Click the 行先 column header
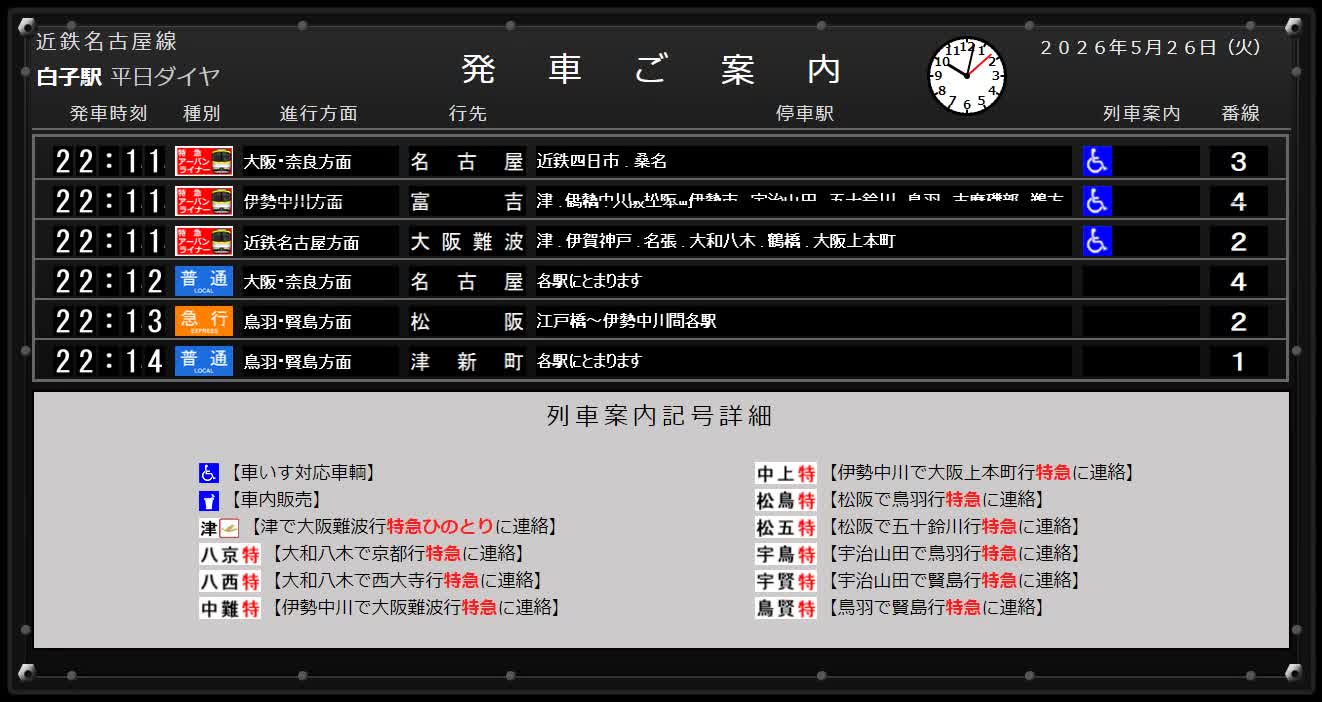The image size is (1322, 702). tap(468, 114)
